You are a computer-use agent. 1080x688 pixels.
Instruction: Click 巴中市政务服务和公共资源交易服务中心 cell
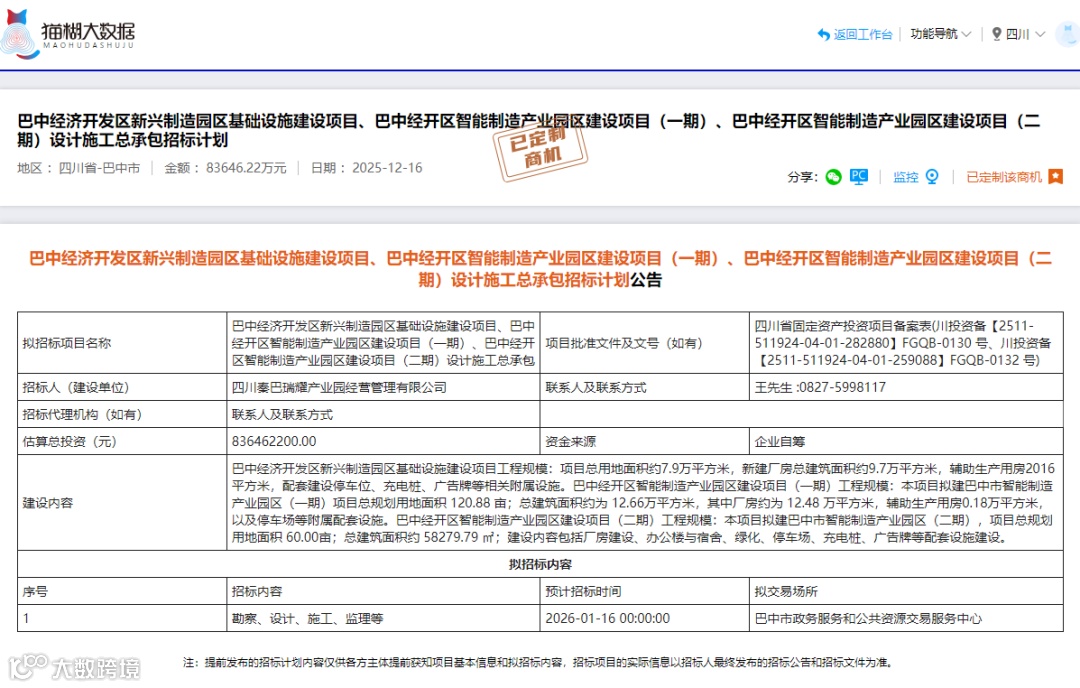(x=906, y=618)
